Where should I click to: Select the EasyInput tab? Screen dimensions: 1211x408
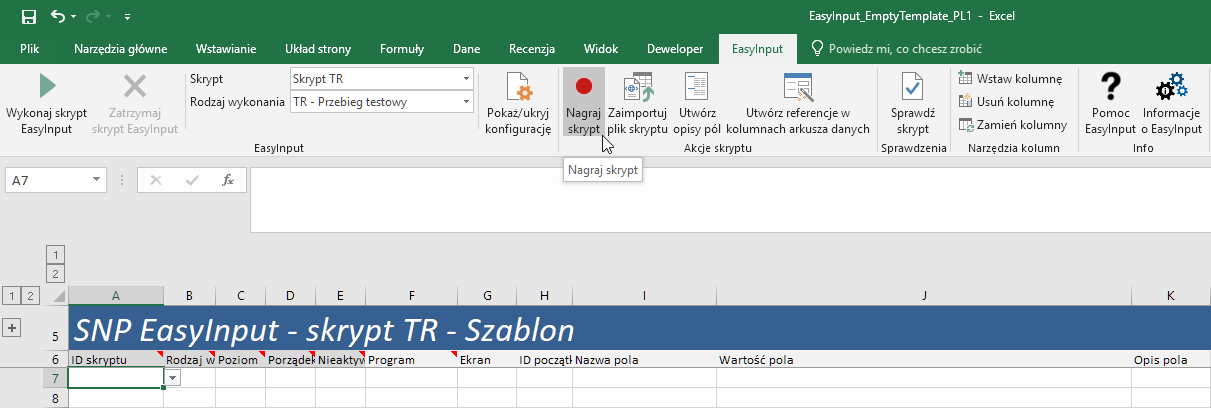coord(757,48)
